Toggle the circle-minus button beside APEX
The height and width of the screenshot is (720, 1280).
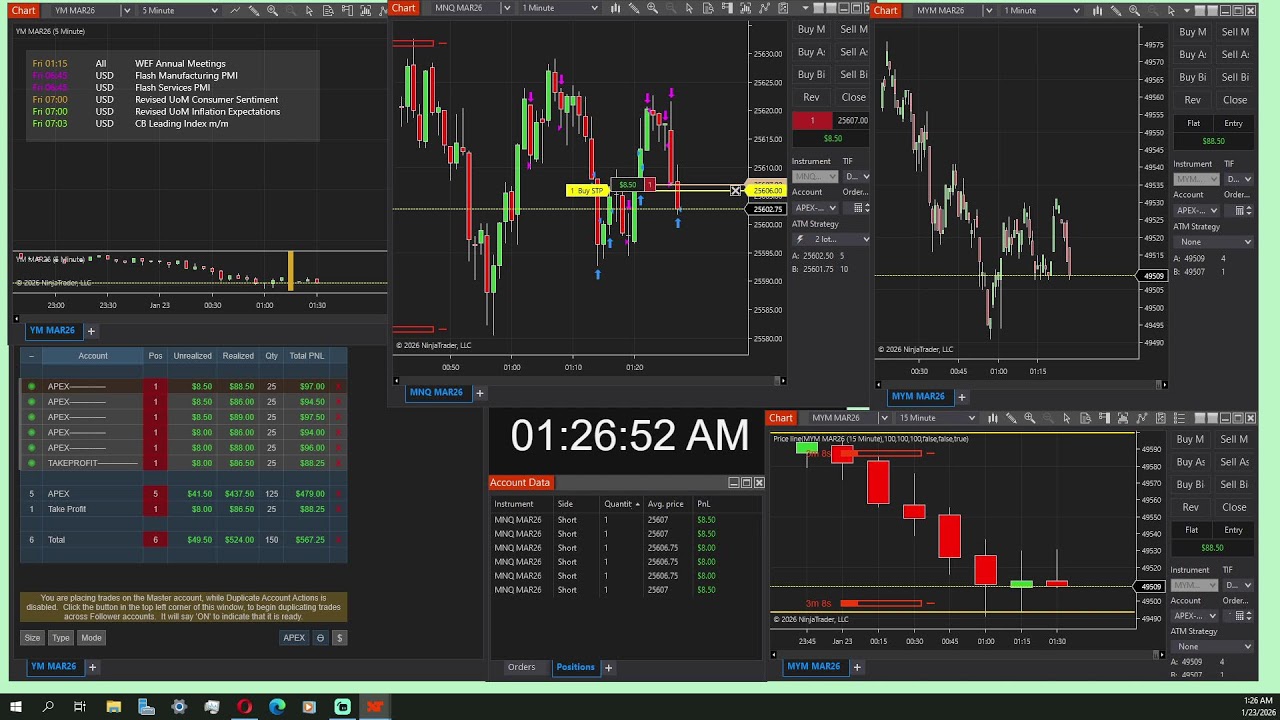click(320, 638)
